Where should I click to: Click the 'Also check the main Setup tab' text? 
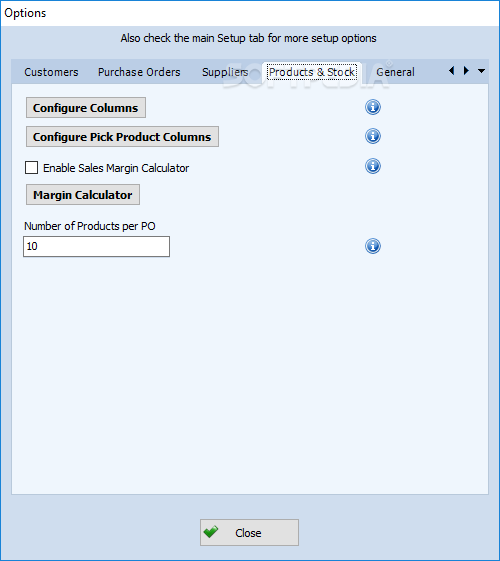tap(249, 38)
